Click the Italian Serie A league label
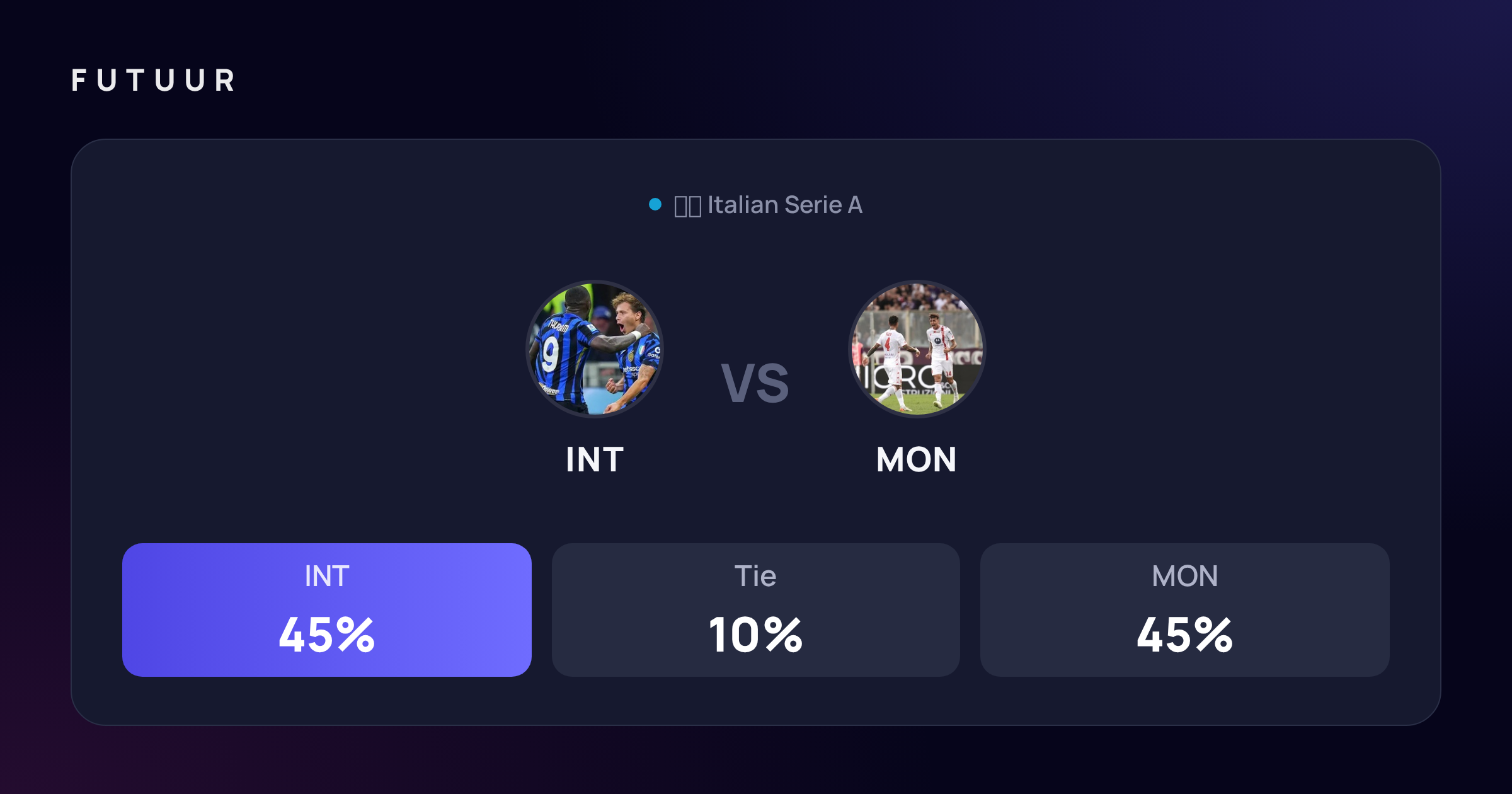 pos(784,205)
